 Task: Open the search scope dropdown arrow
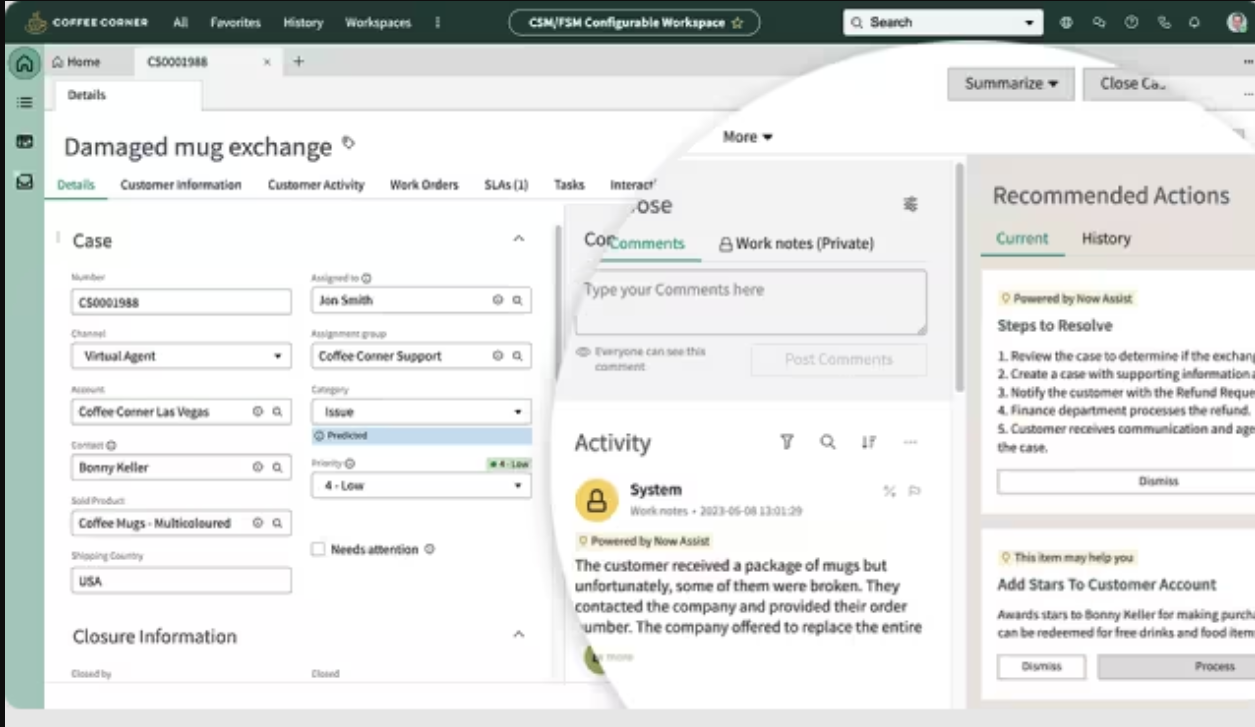(1029, 22)
